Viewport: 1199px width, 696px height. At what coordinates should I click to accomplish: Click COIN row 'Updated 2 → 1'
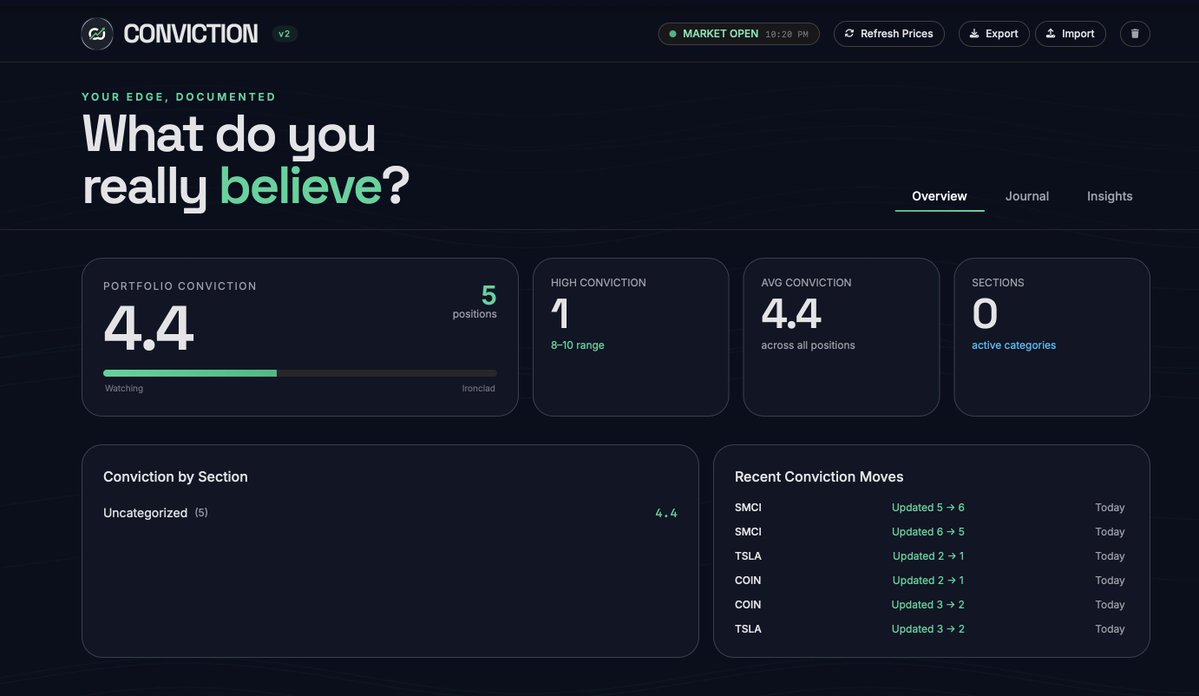(928, 581)
